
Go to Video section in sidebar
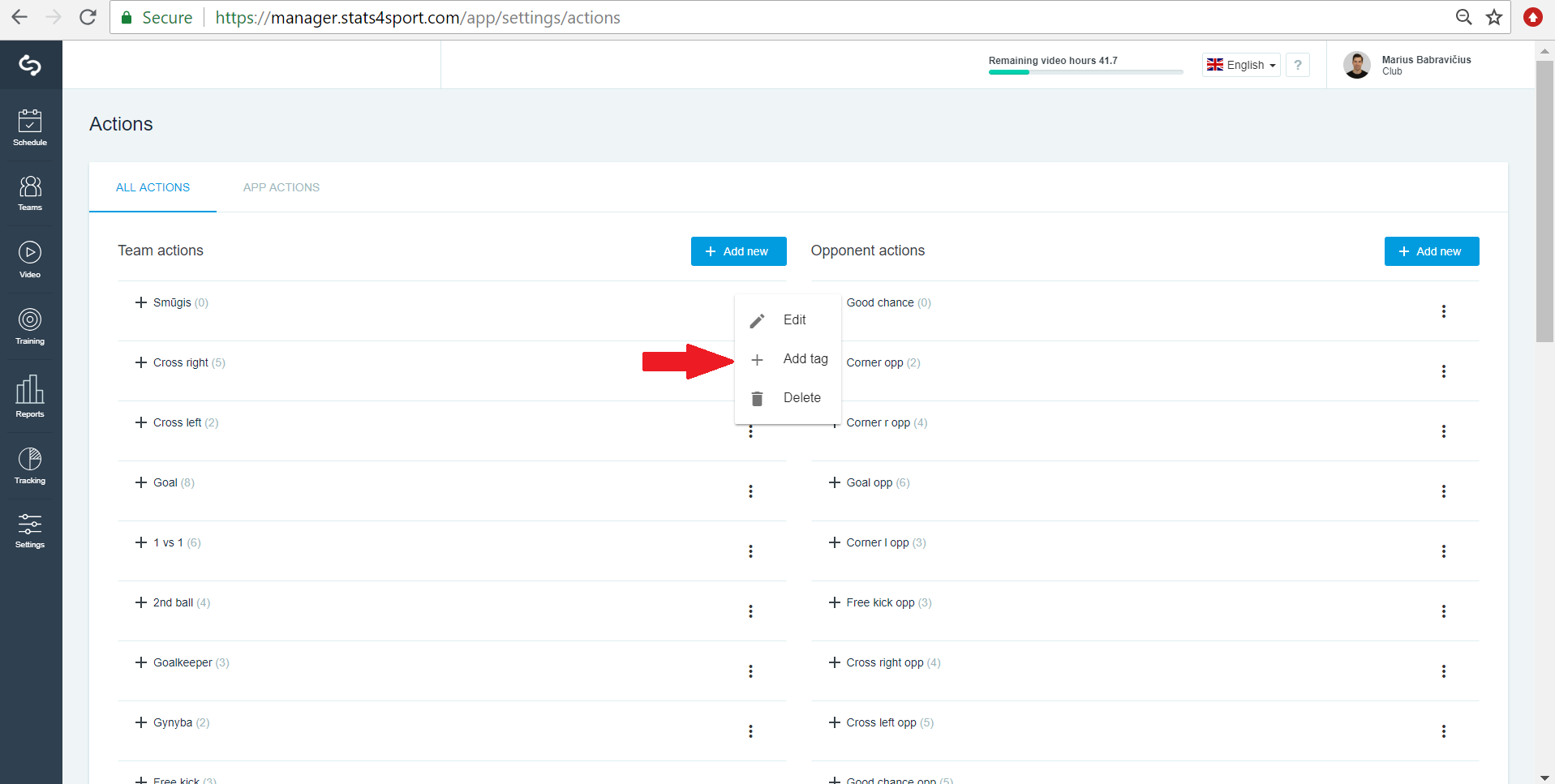30,259
